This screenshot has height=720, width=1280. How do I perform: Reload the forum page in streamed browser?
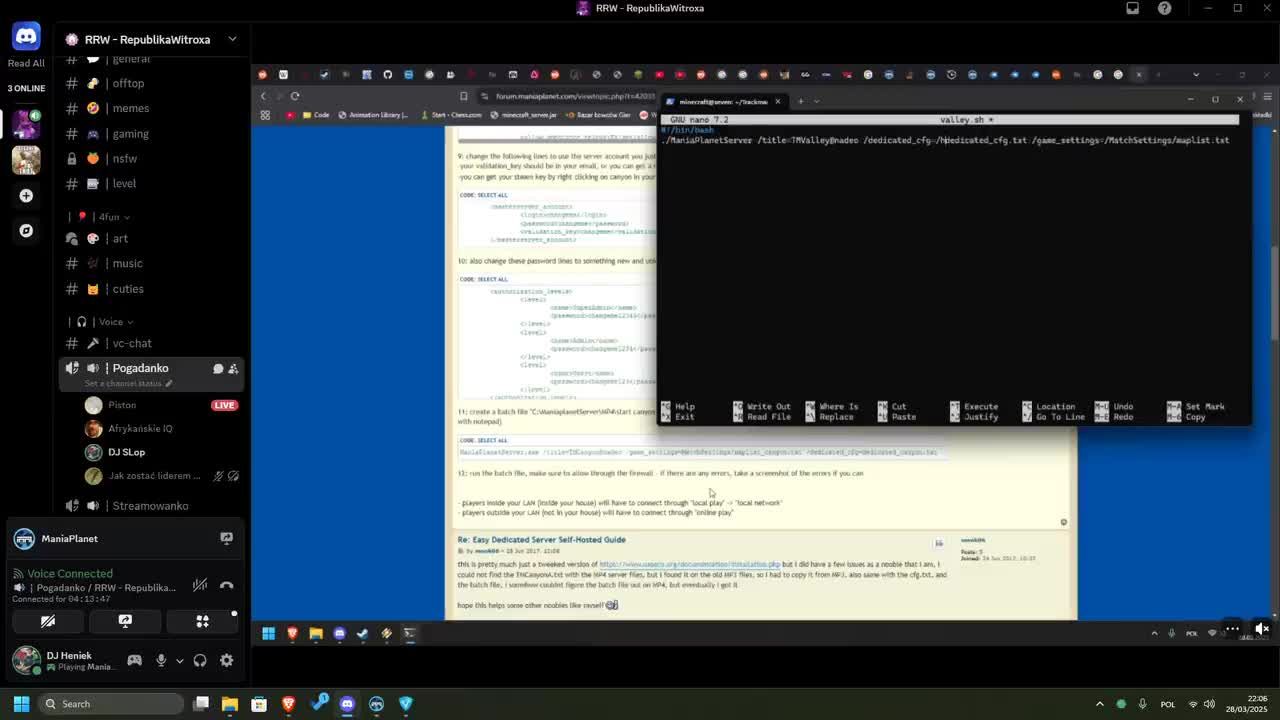pyautogui.click(x=295, y=96)
